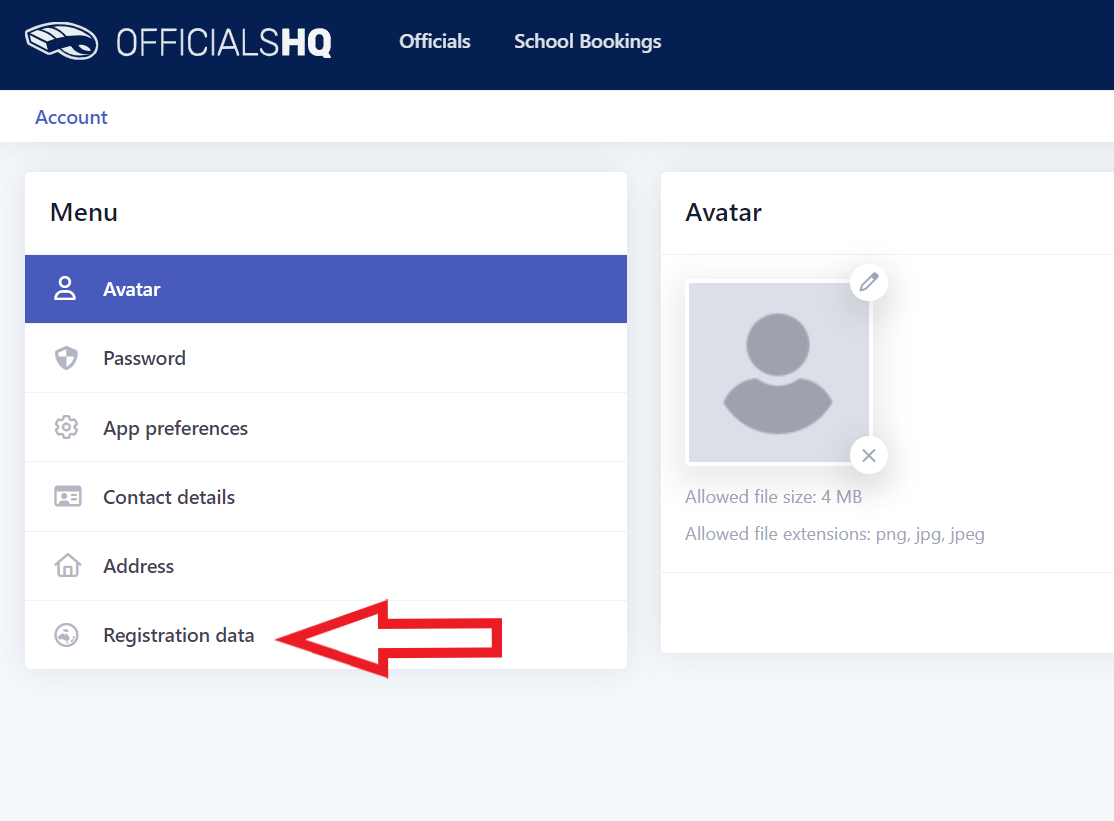
Task: Click the OFFICIALSHQ brand text
Action: pos(224,43)
